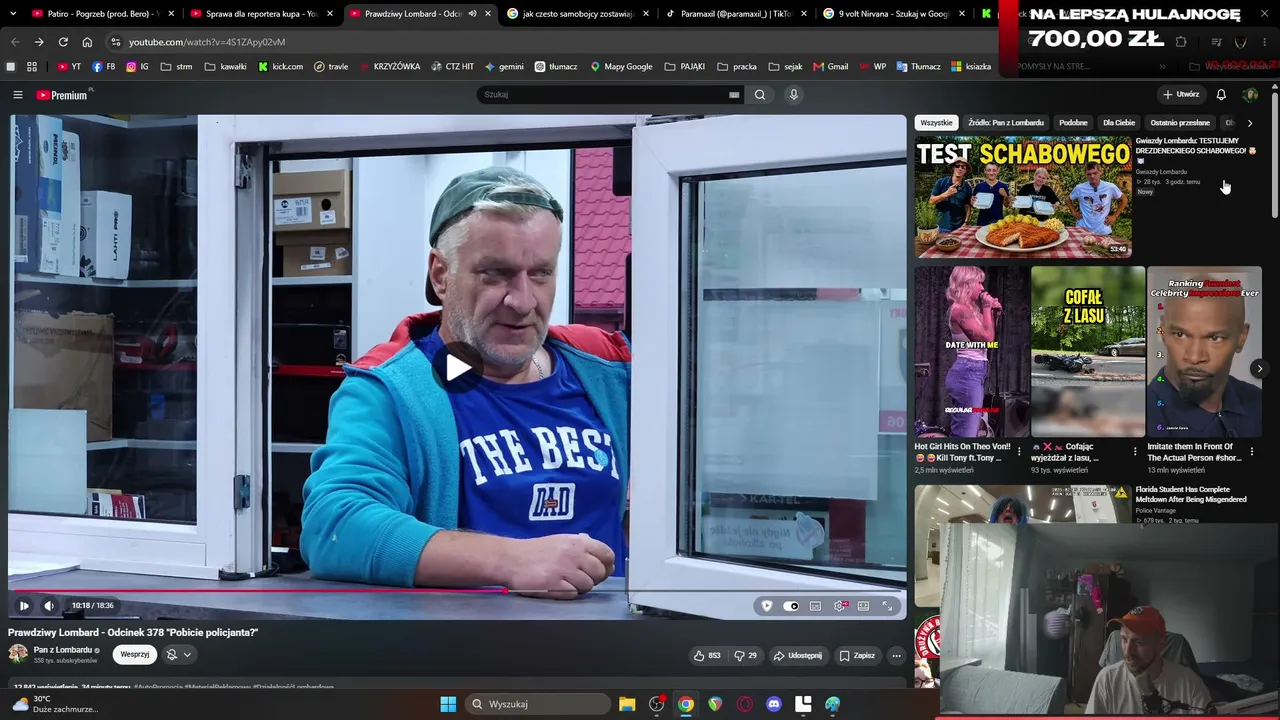Click the YouTube search input field

(603, 95)
